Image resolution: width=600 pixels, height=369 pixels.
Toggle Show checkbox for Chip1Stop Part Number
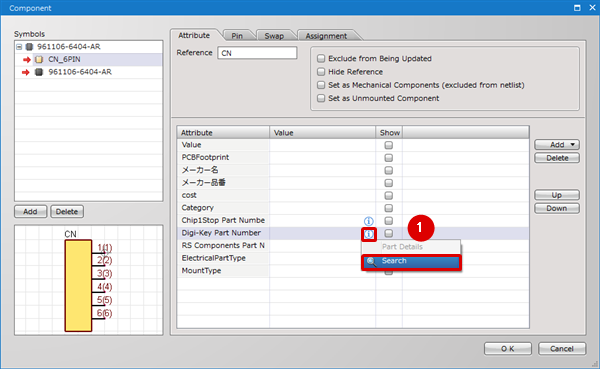click(388, 221)
